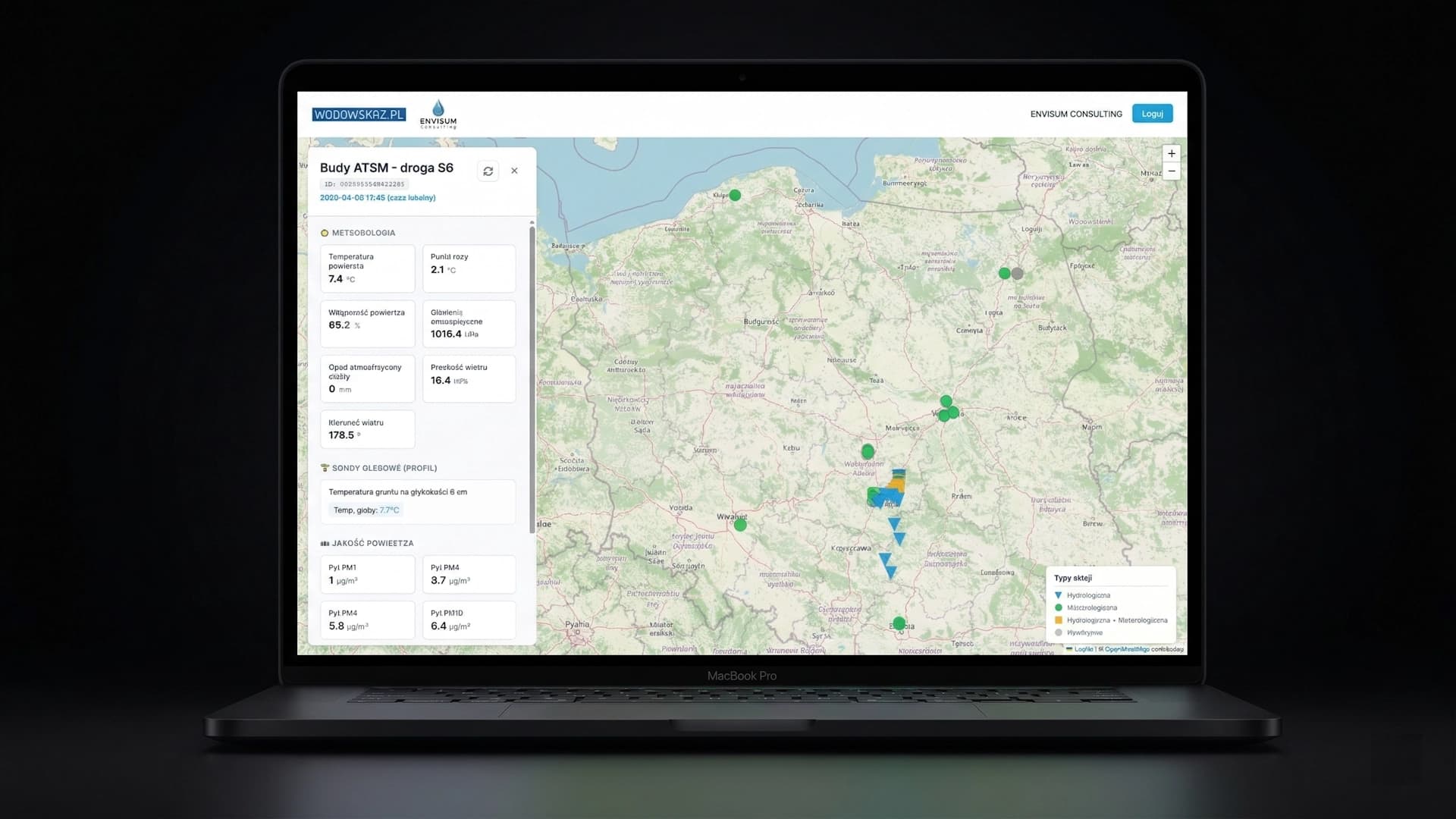Click the METSOBOLOGIA section sun icon
Image resolution: width=1456 pixels, height=819 pixels.
click(x=325, y=233)
